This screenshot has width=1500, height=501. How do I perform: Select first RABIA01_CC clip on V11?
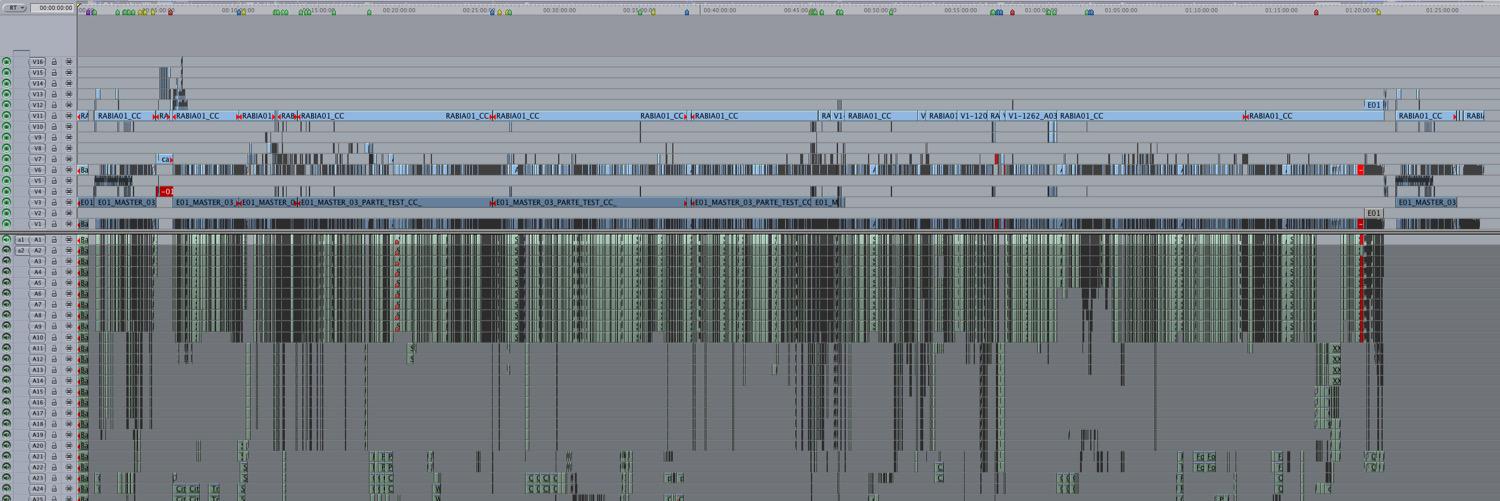(x=123, y=116)
